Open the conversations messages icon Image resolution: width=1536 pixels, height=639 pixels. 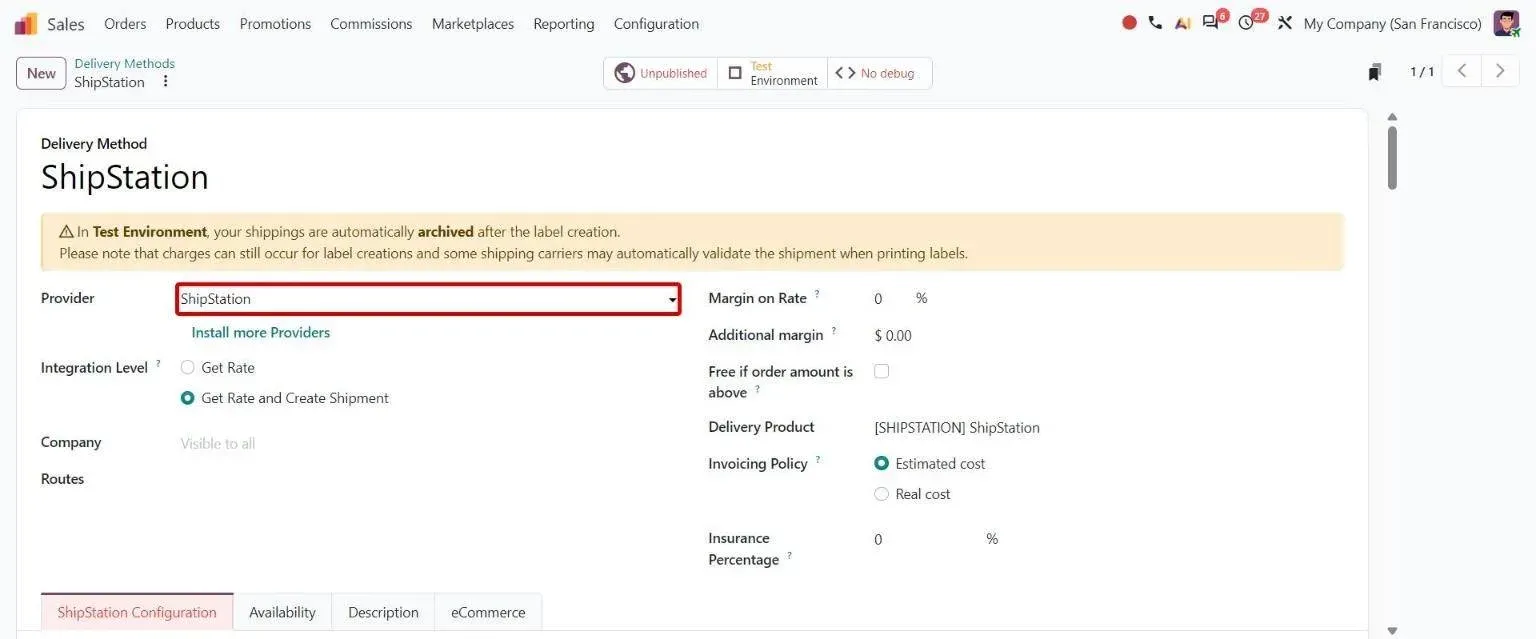click(1211, 23)
